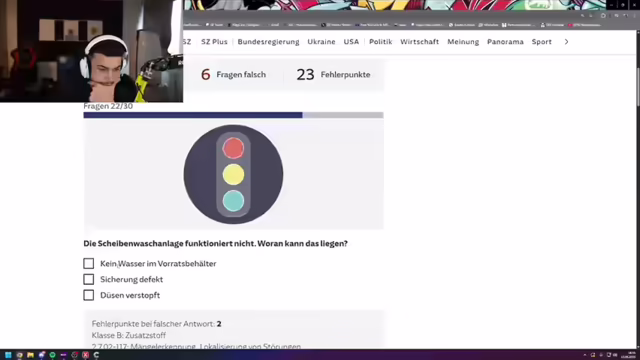The image size is (640, 360).
Task: Open the green Spotify taskbar icon
Action: [x=52, y=355]
